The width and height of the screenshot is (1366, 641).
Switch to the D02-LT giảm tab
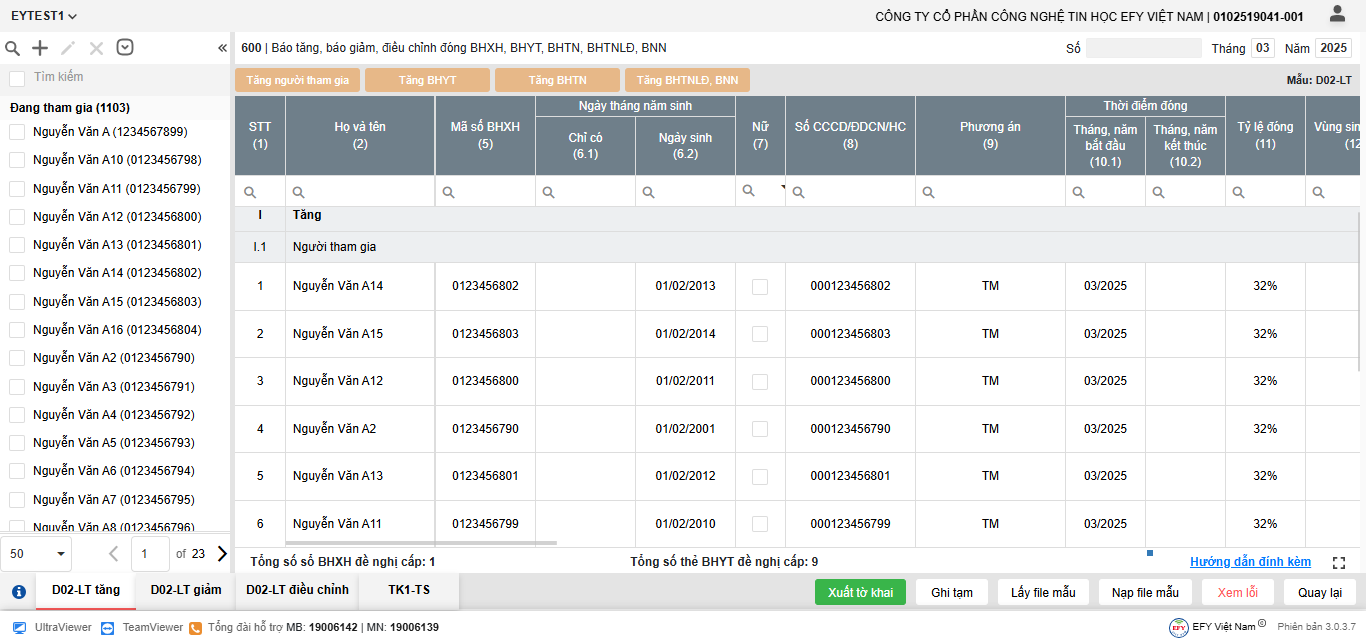186,590
